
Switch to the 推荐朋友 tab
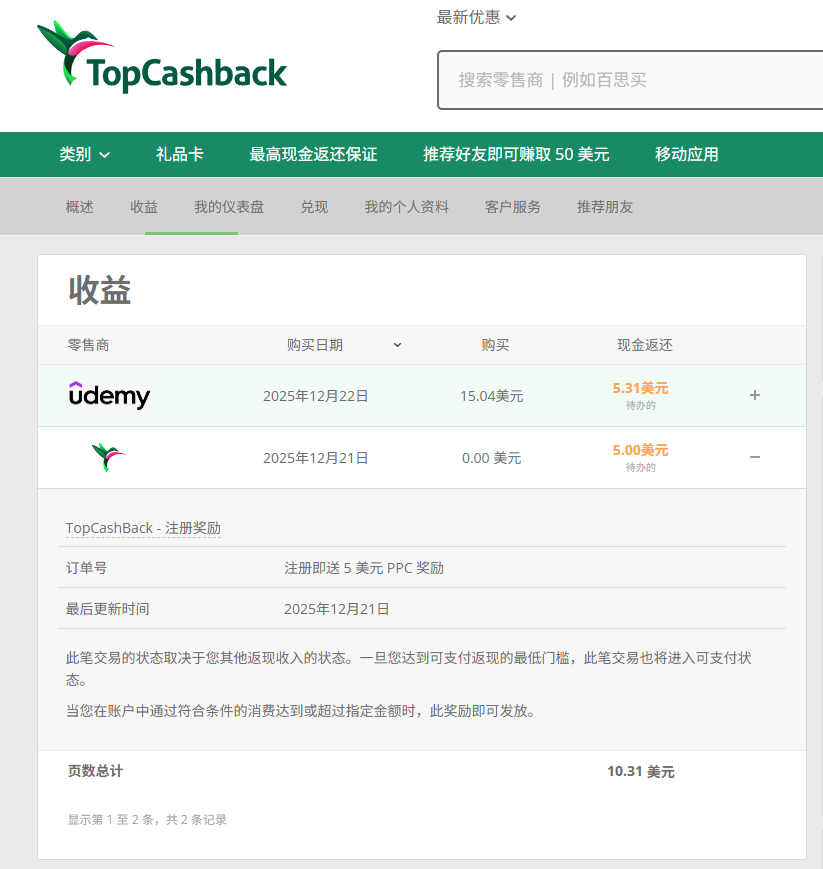[605, 207]
